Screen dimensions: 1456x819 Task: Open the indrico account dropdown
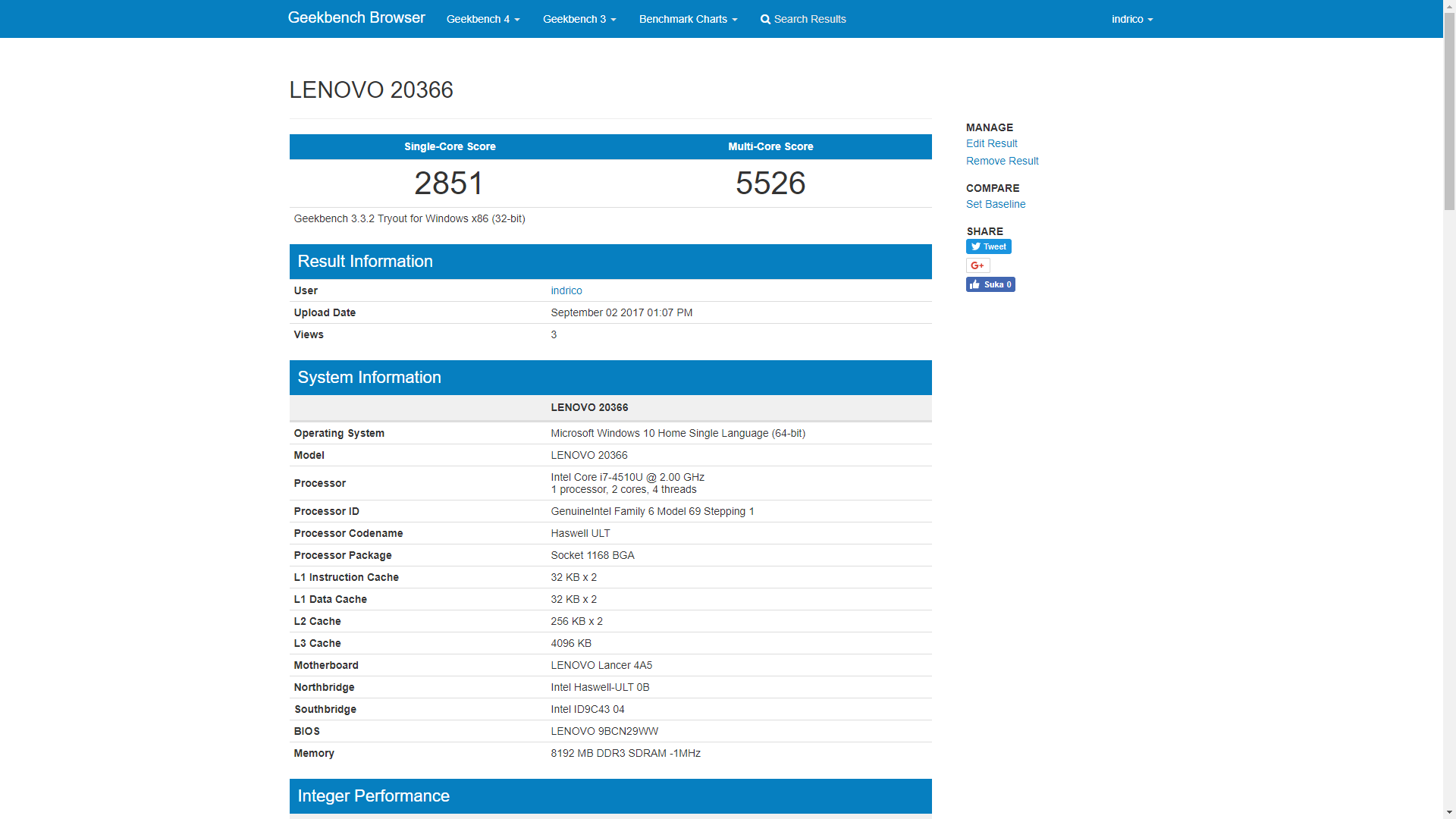(x=1132, y=19)
